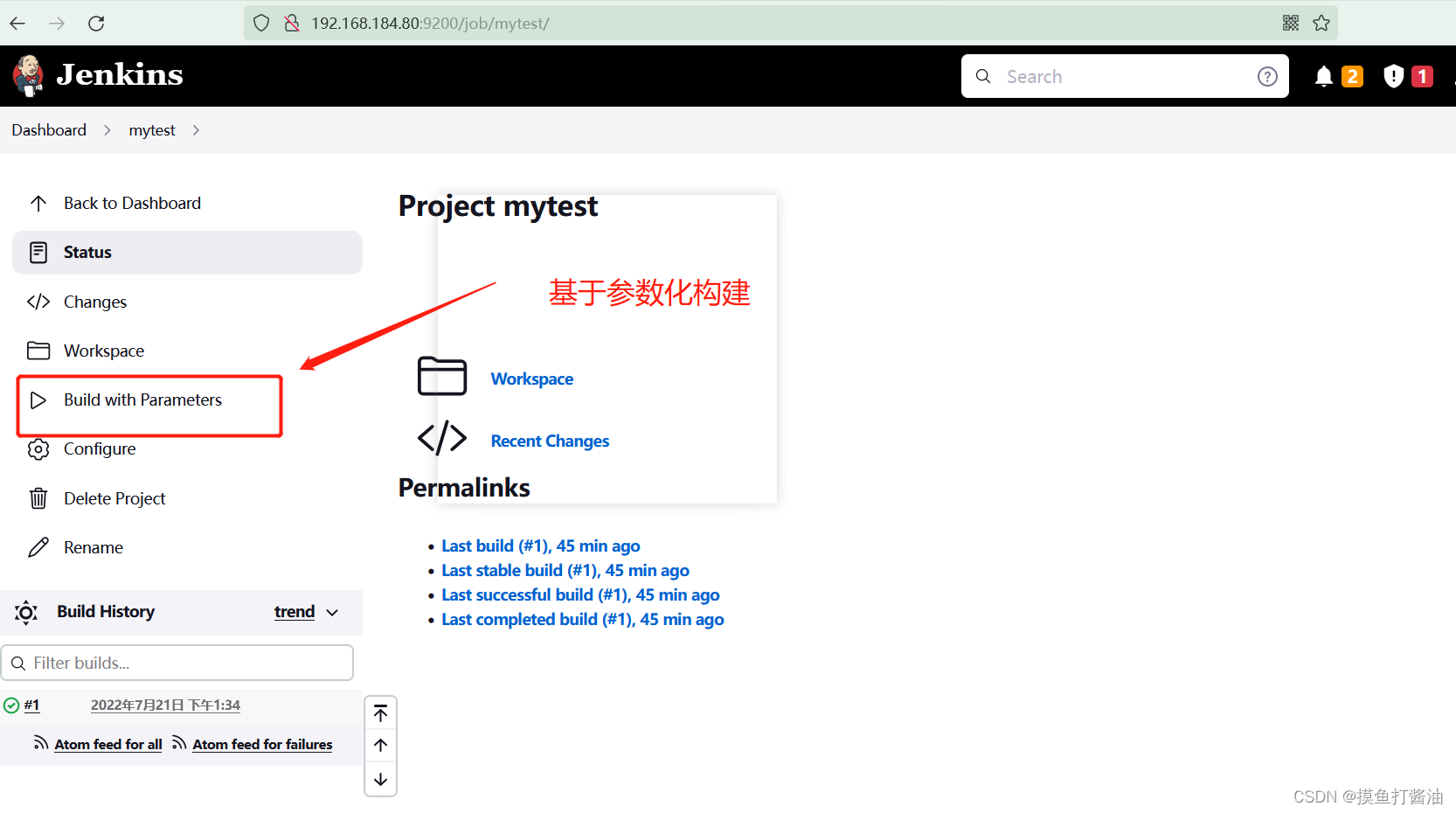
Task: Click the Build with Parameters play icon
Action: click(38, 400)
